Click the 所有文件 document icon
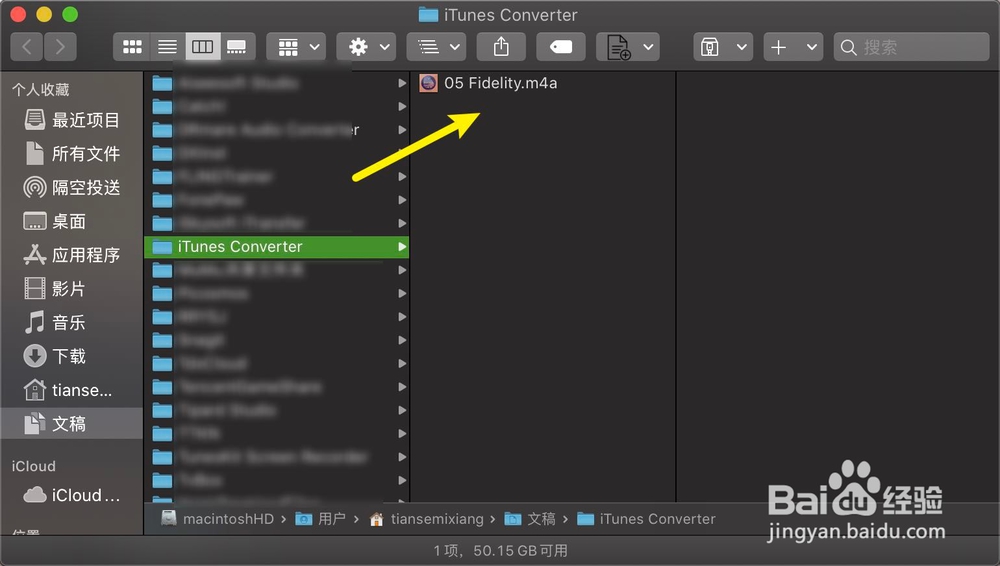 [34, 153]
